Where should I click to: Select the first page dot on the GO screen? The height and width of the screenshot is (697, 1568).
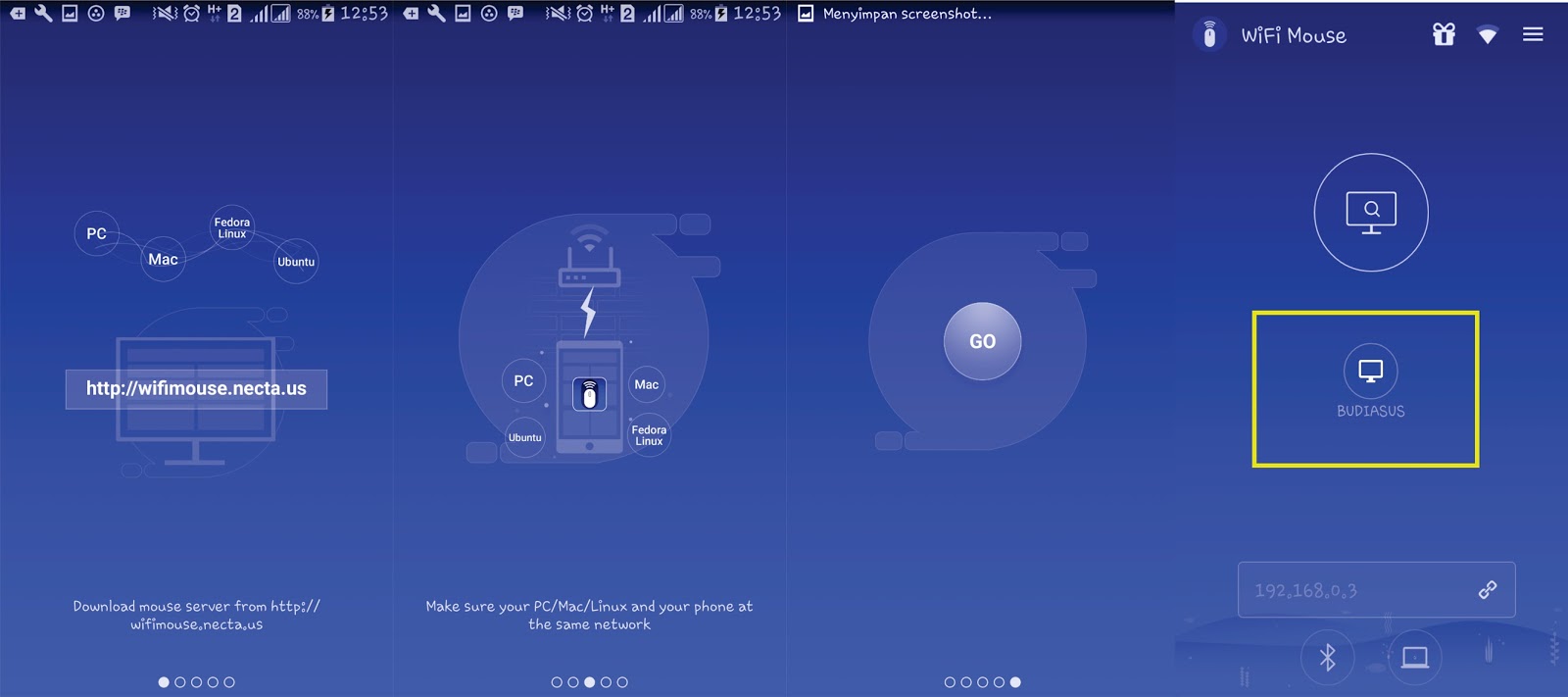click(x=950, y=682)
